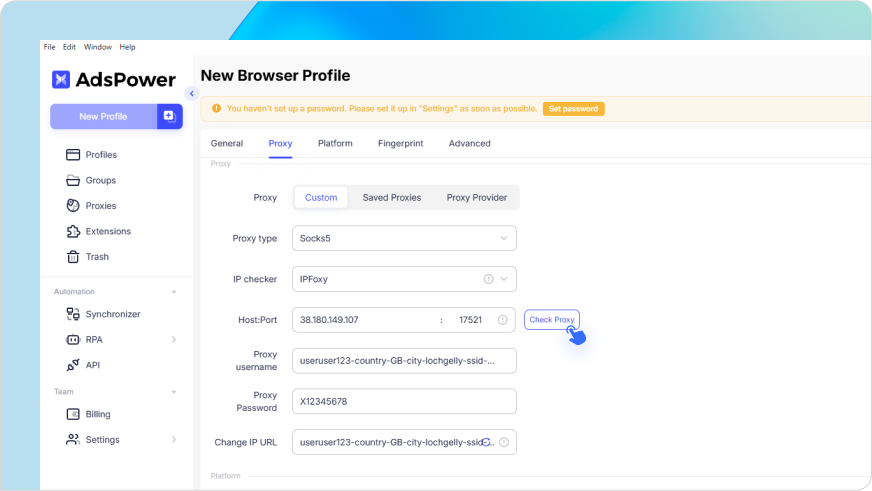Click the batch import icon beside New Profile
This screenshot has width=872, height=491.
pyautogui.click(x=169, y=116)
